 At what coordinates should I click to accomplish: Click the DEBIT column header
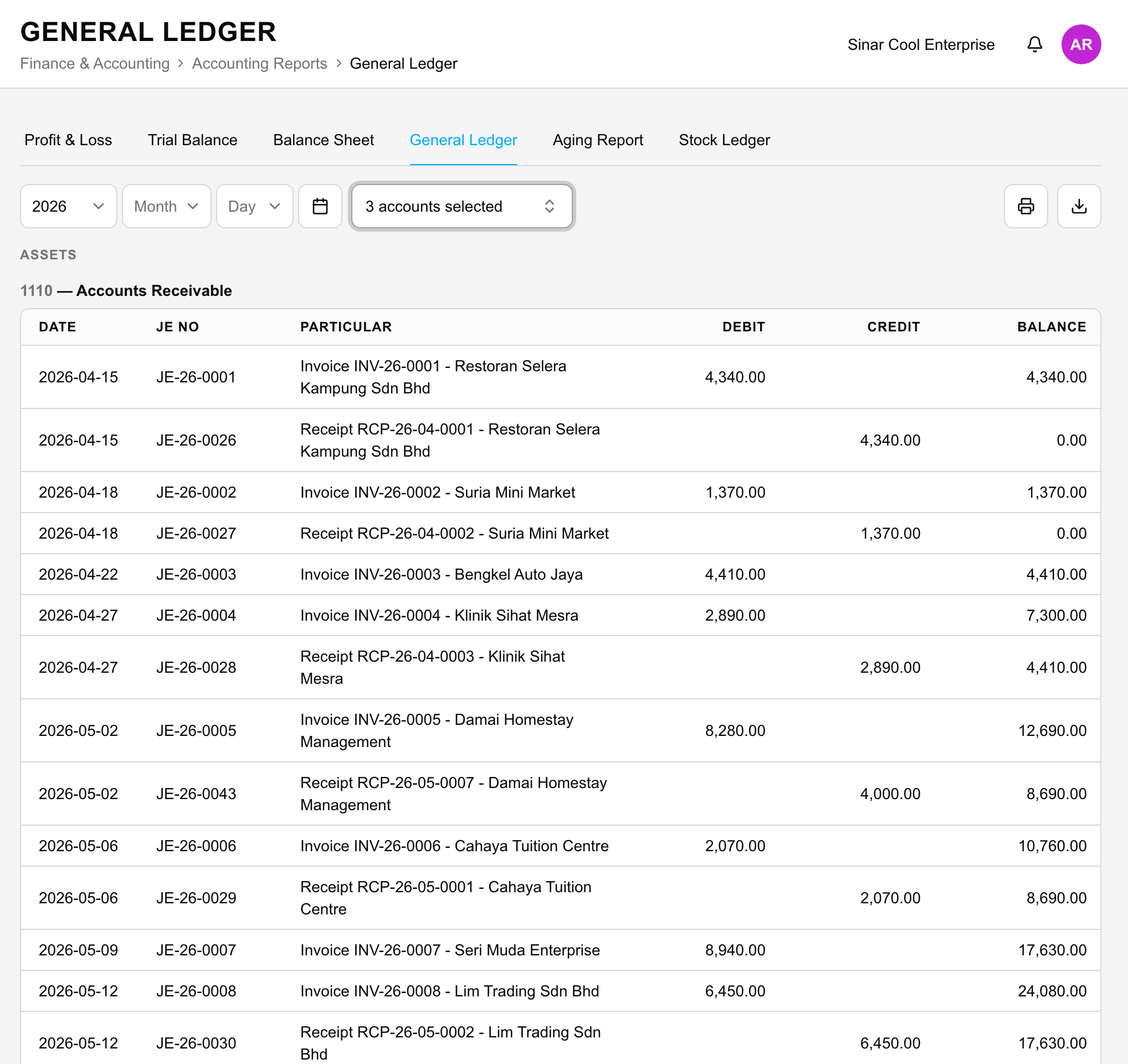coord(744,327)
